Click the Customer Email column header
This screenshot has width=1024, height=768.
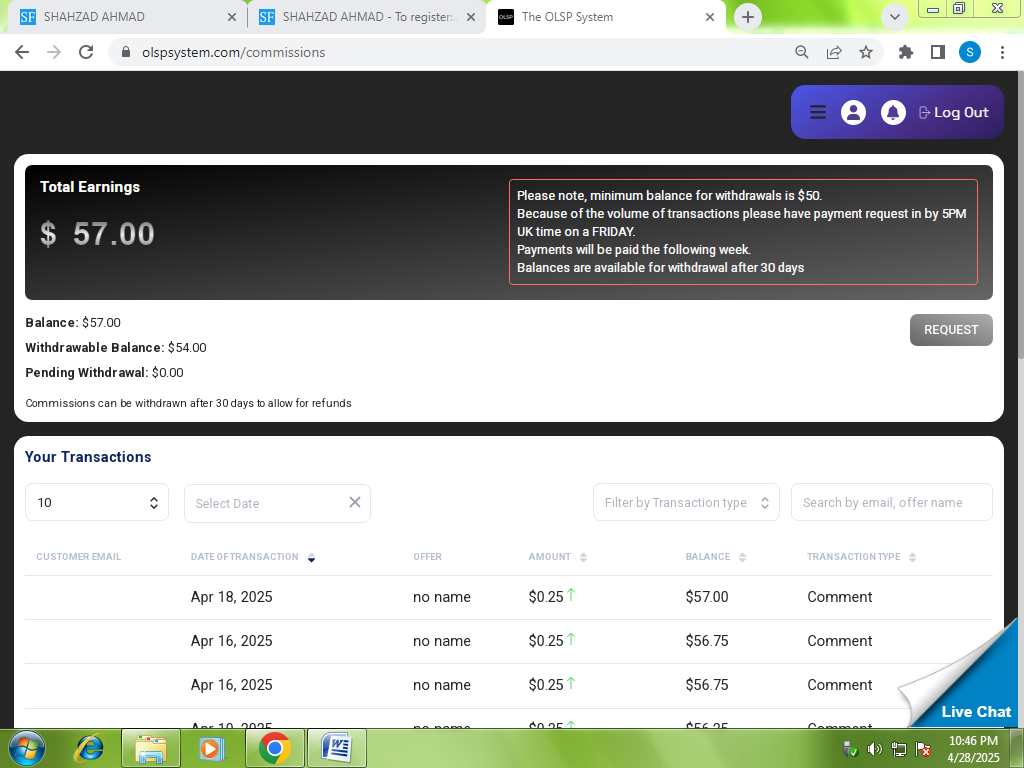coord(78,557)
